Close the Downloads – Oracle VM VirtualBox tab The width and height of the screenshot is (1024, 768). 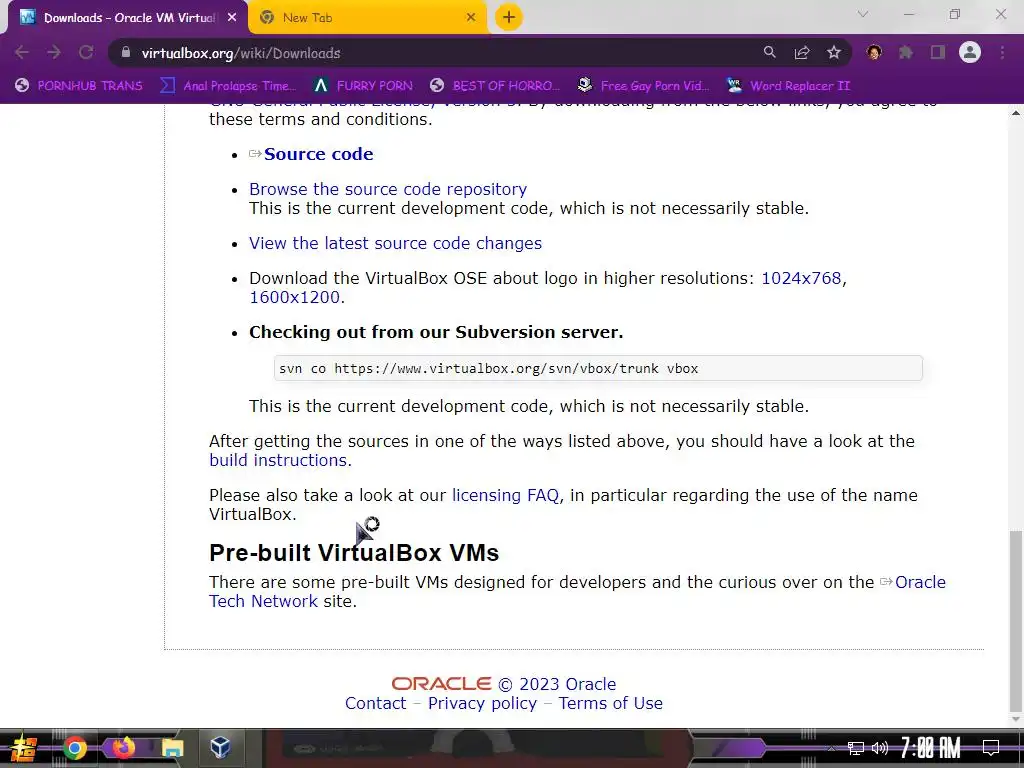[231, 18]
